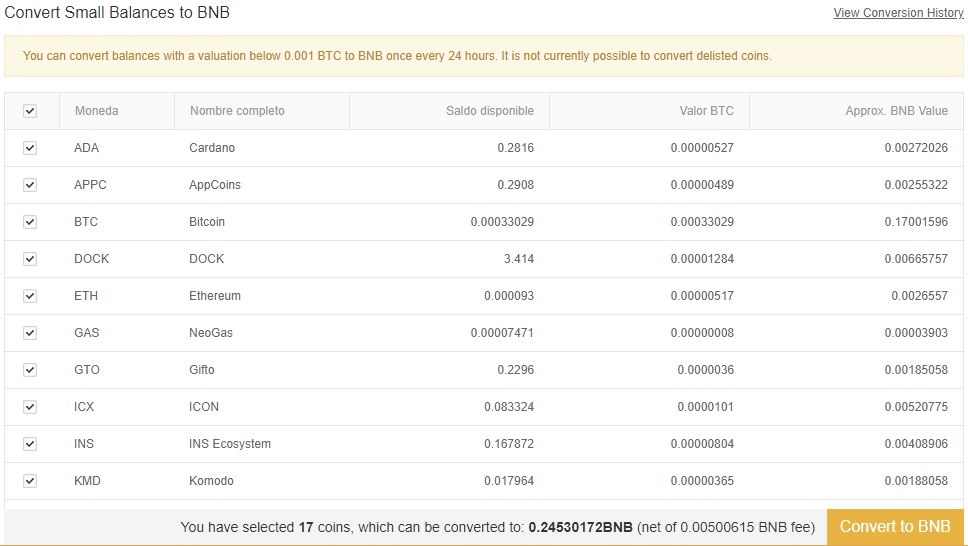
Task: Select the Bitcoin row name cell
Action: (207, 222)
